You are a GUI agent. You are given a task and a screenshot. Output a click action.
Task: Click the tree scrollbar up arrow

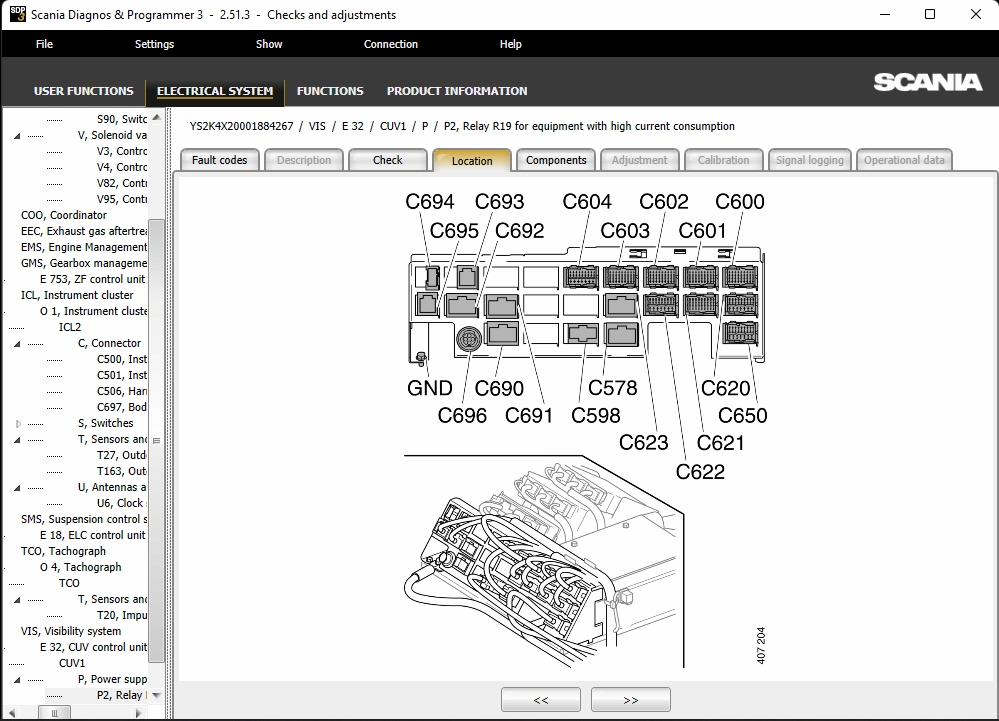coord(156,118)
